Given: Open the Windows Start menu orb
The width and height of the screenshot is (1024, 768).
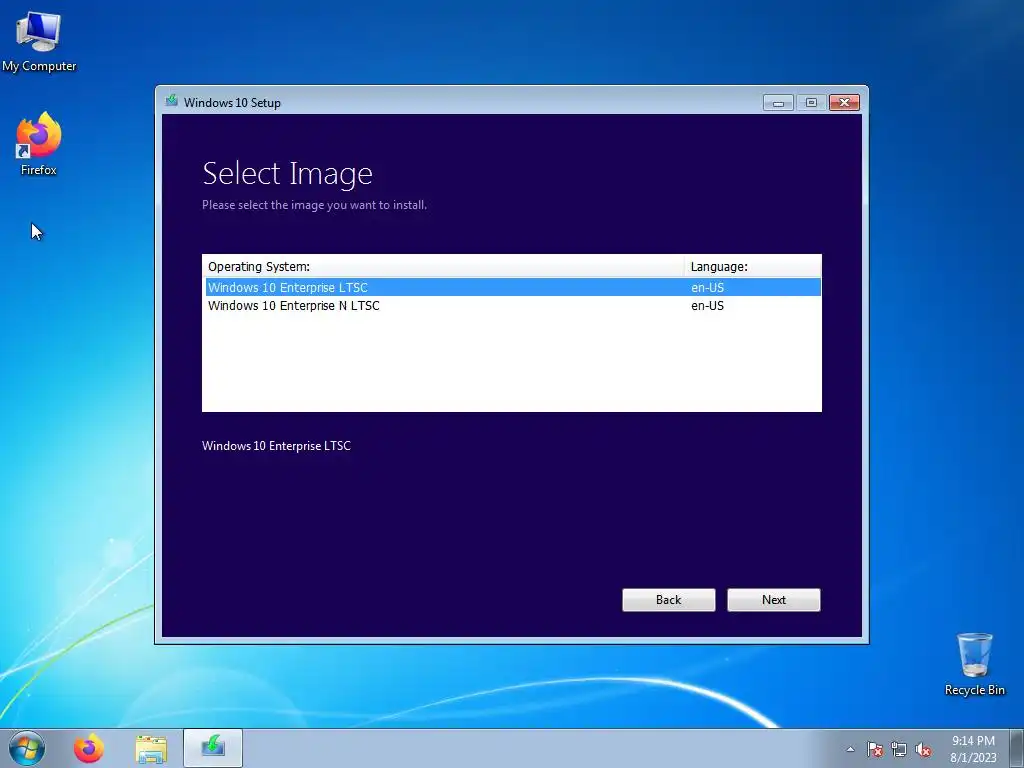Looking at the screenshot, I should click(x=27, y=748).
